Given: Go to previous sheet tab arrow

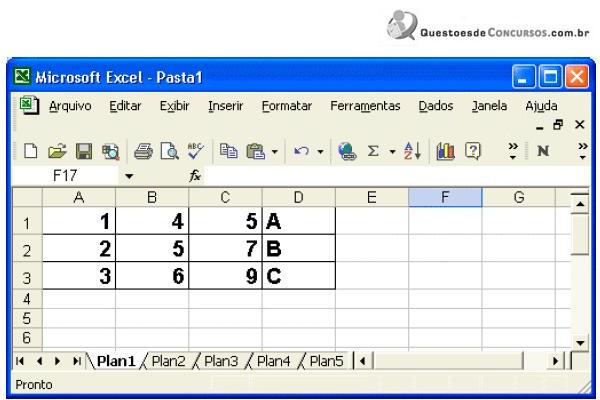Looking at the screenshot, I should 39,361.
